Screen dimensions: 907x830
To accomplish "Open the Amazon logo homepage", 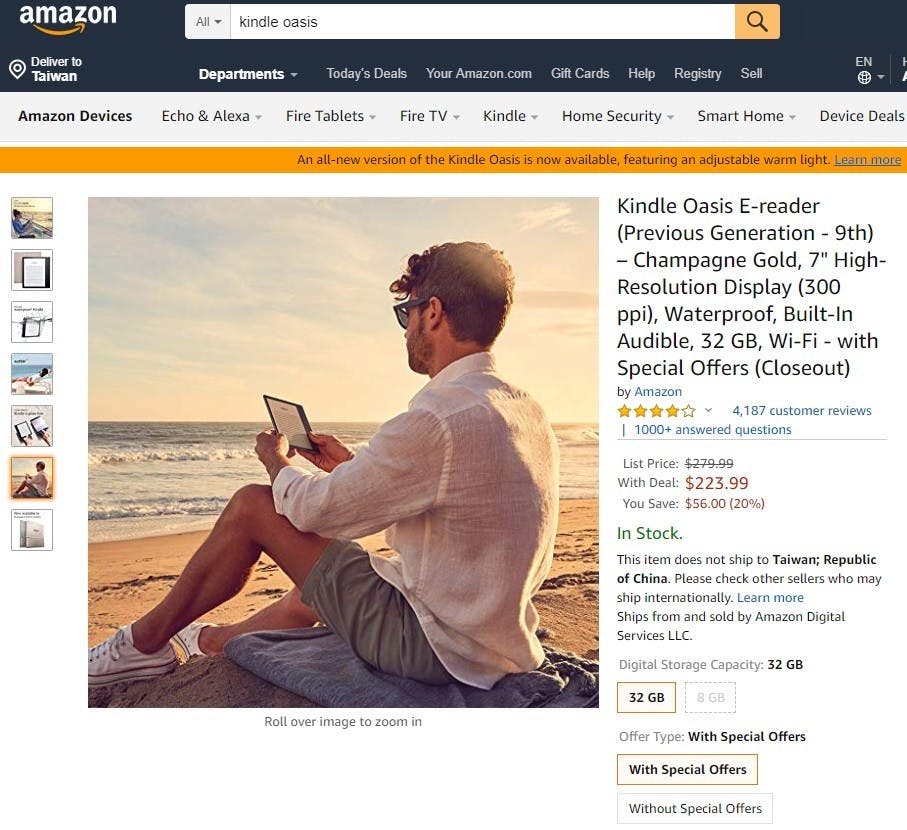I will [68, 18].
